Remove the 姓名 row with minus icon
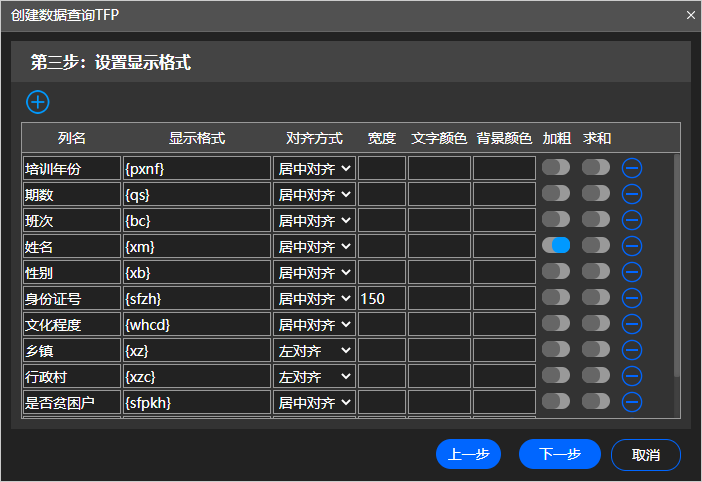702x482 pixels. click(632, 246)
